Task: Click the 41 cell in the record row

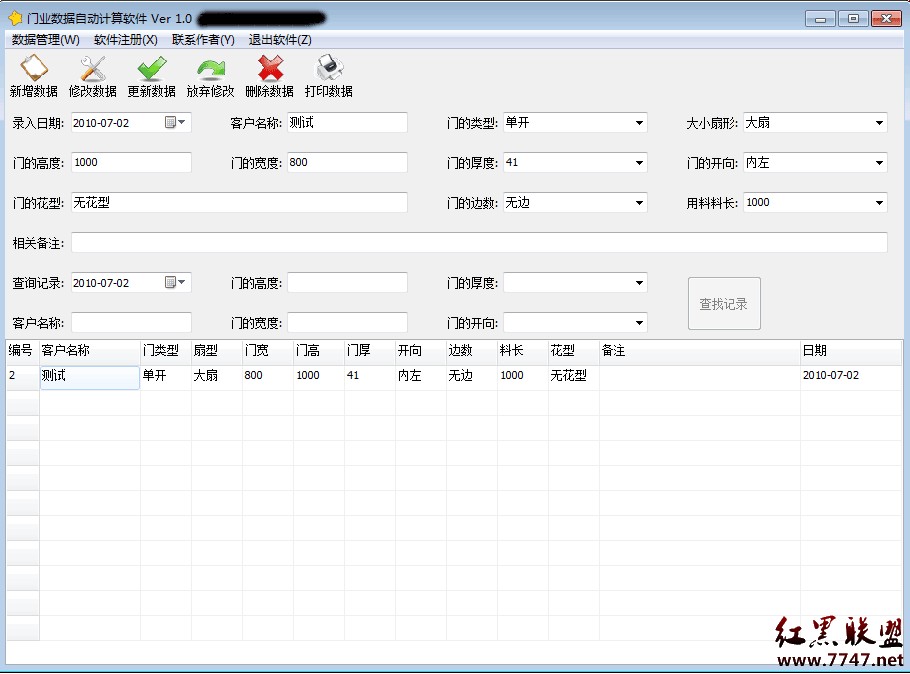Action: tap(370, 377)
